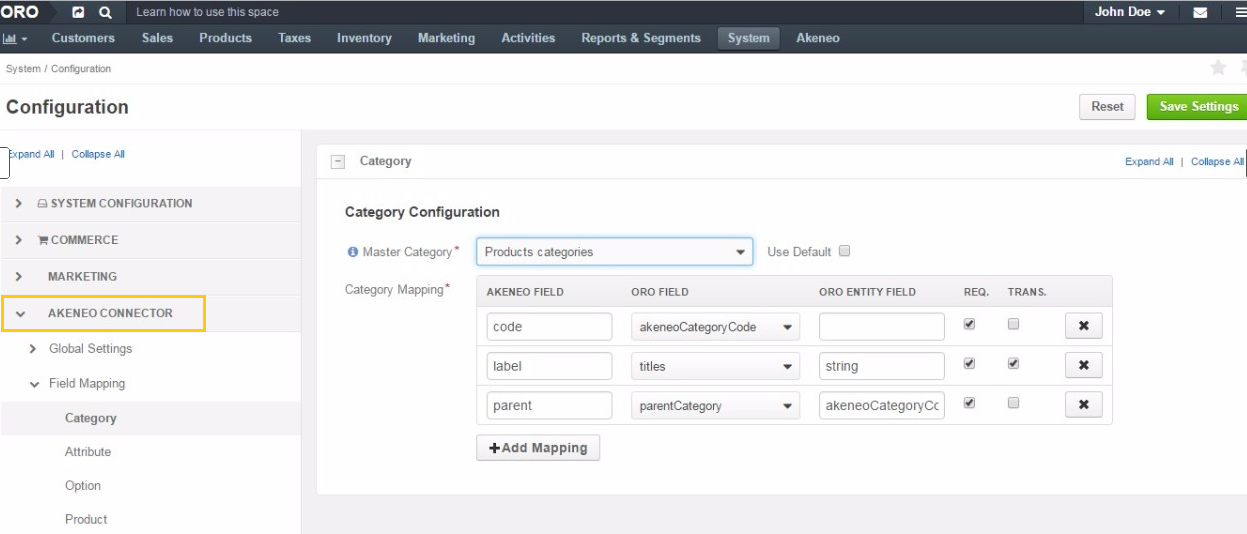Open the akeneoCategoryCode Oro field dropdown
Viewport: 1247px width, 534px height.
715,327
